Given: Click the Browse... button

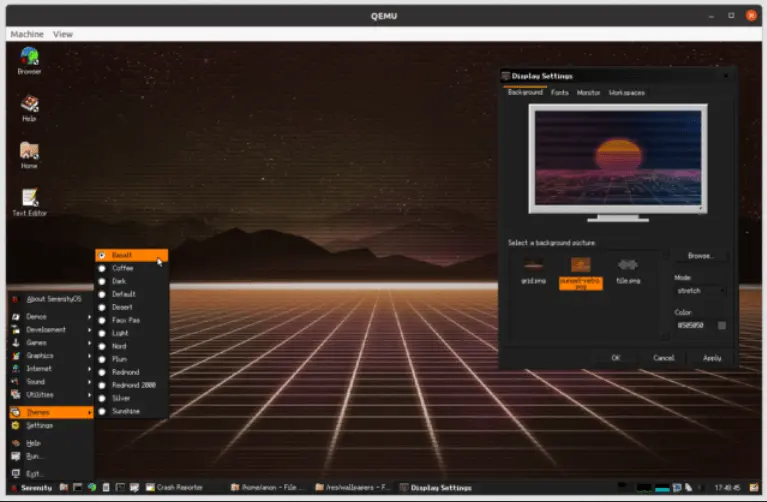Looking at the screenshot, I should tap(700, 256).
